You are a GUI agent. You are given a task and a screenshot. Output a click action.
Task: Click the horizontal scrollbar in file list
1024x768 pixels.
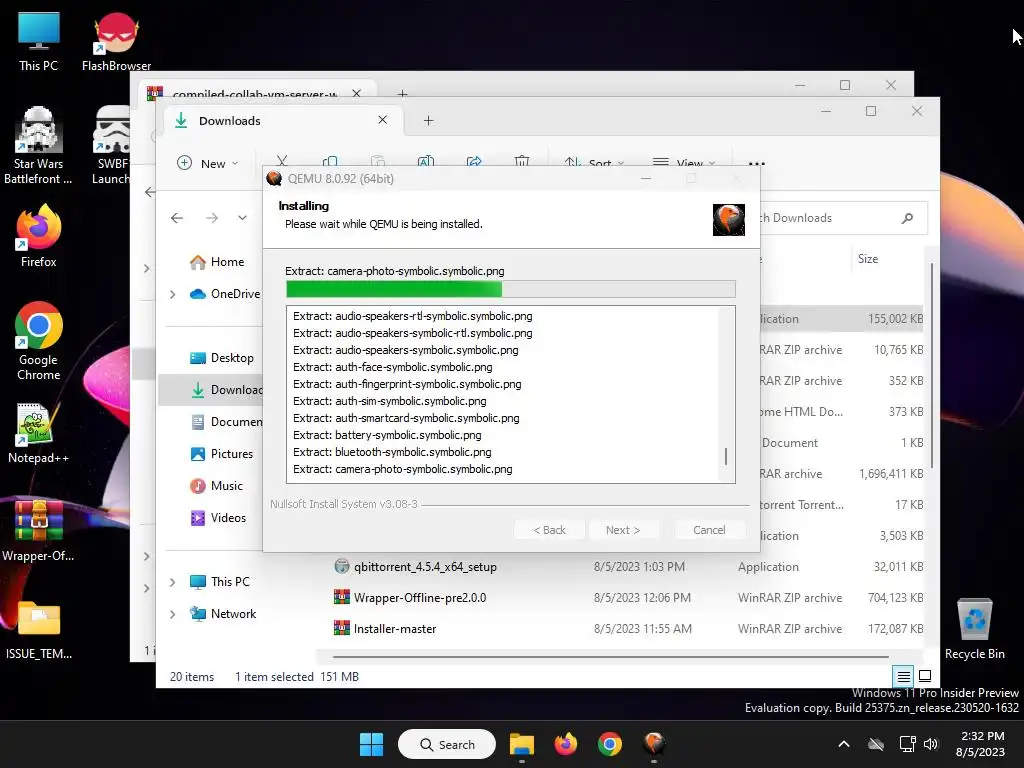point(610,656)
